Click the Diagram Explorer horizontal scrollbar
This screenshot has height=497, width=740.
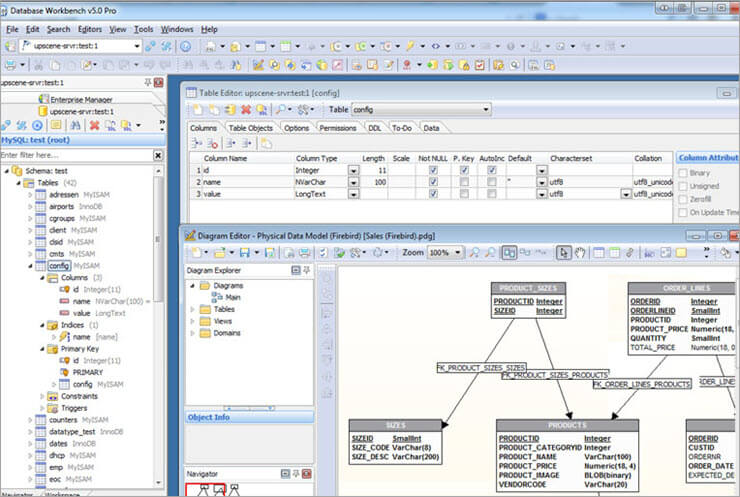(249, 408)
